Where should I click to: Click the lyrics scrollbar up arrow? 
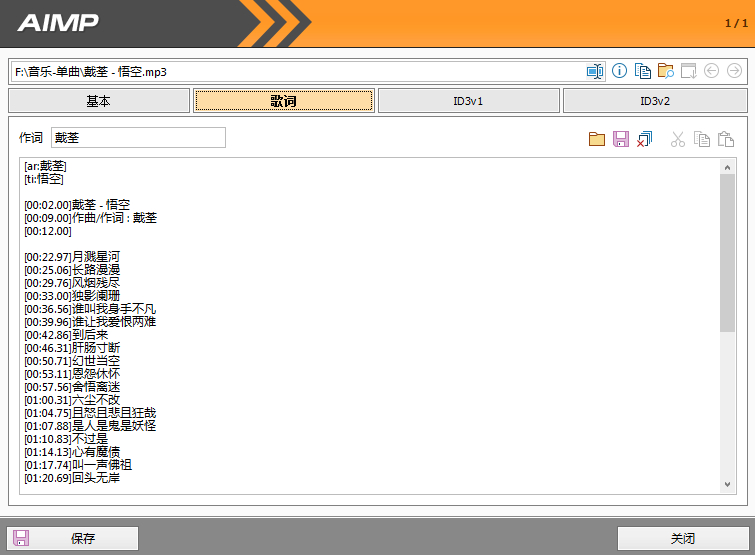pyautogui.click(x=727, y=168)
